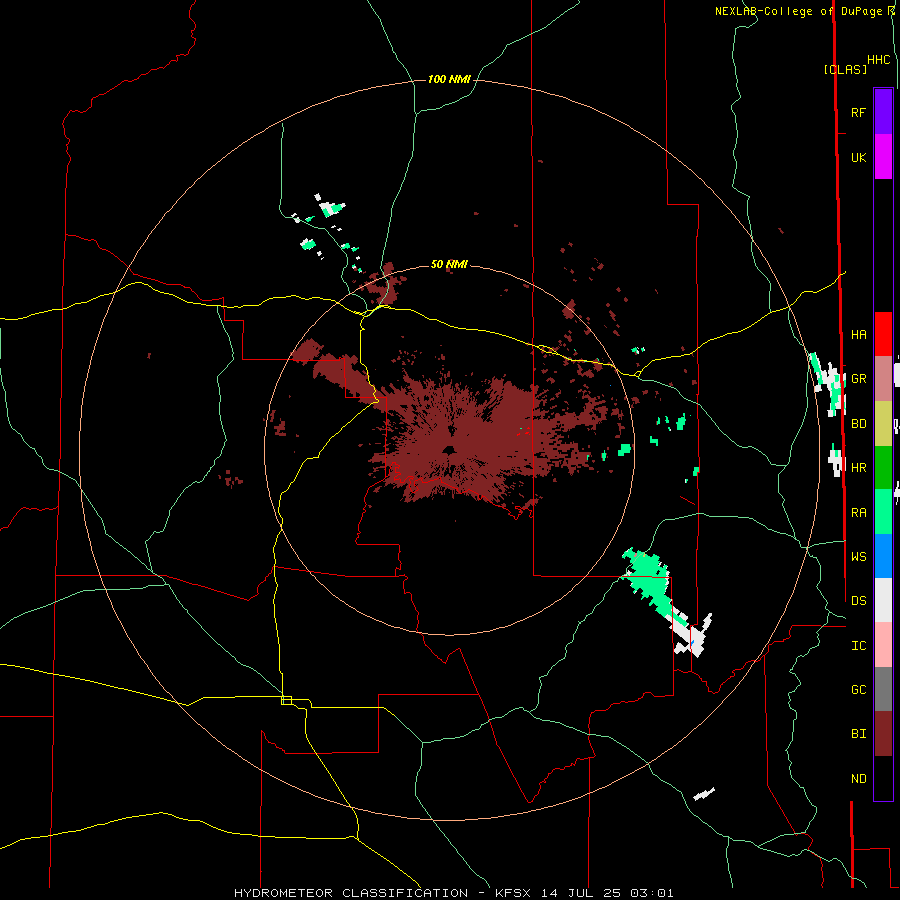Click the HR dark green legend swatch
This screenshot has width=900, height=900.
(x=883, y=468)
